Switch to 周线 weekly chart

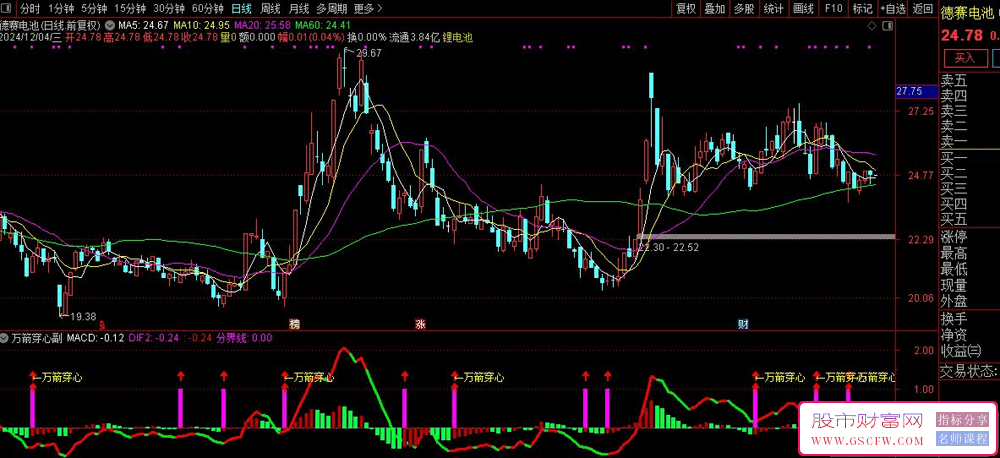[271, 9]
